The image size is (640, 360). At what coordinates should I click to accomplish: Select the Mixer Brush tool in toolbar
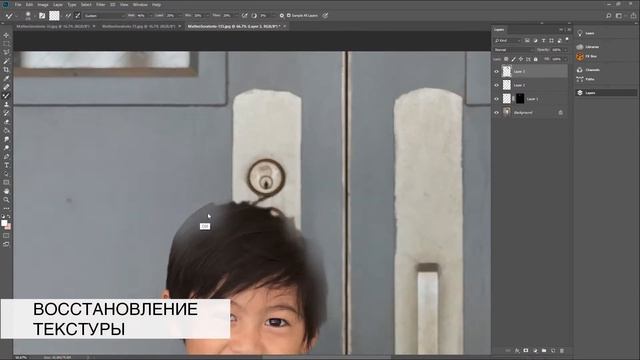[6, 96]
